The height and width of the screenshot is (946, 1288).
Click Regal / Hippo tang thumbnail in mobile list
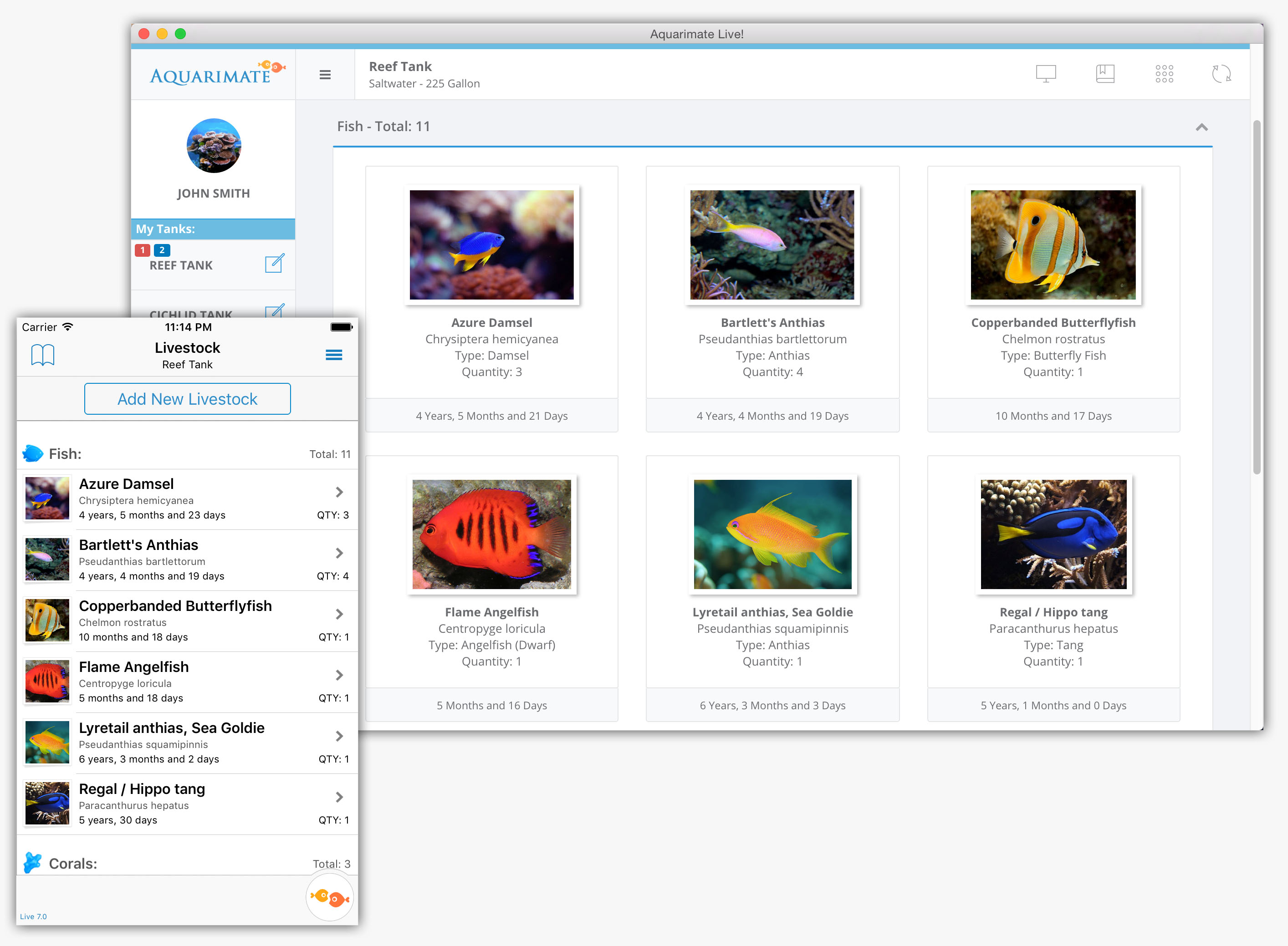47,804
